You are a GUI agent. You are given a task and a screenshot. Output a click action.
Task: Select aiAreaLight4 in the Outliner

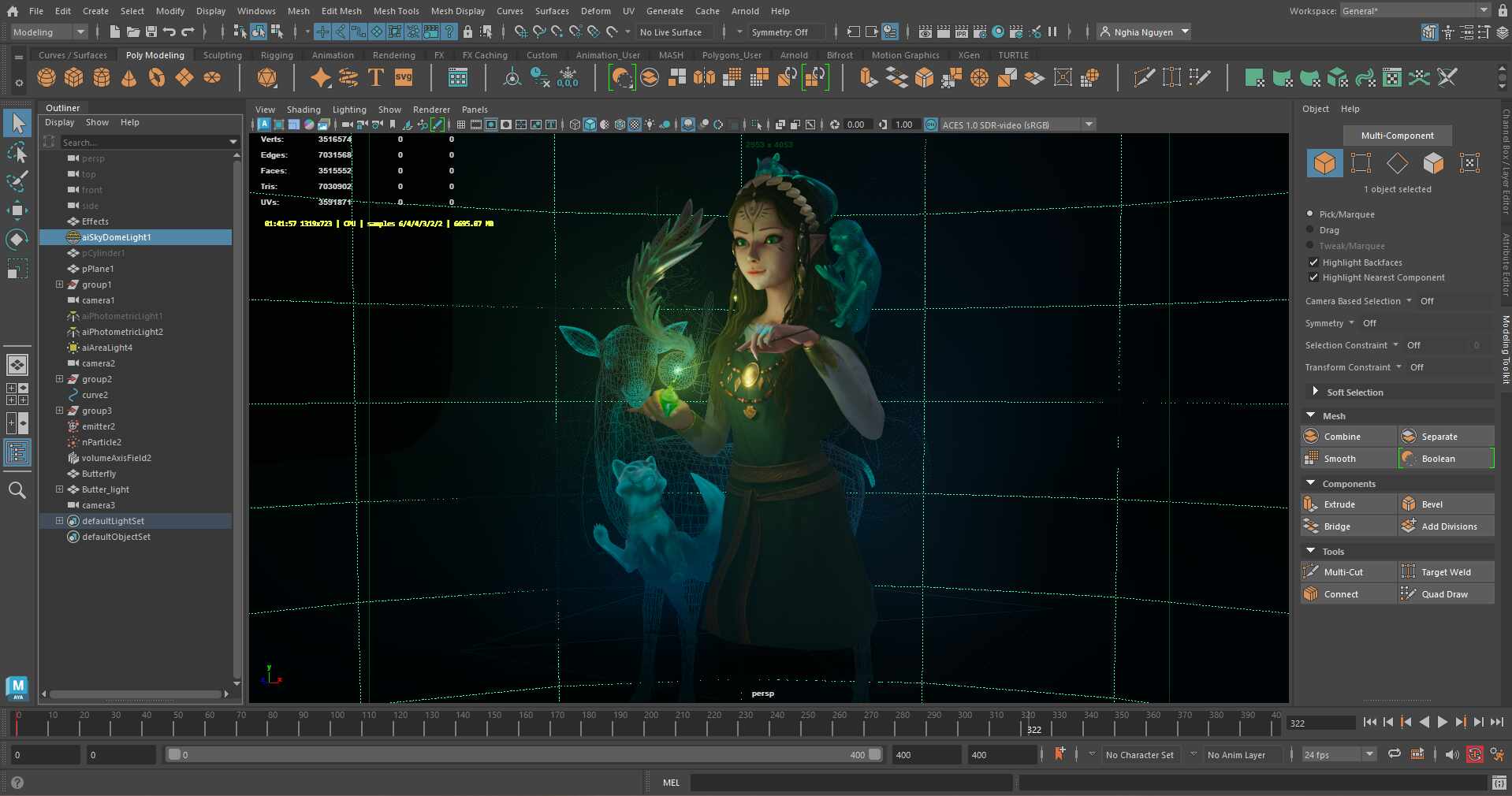tap(106, 348)
